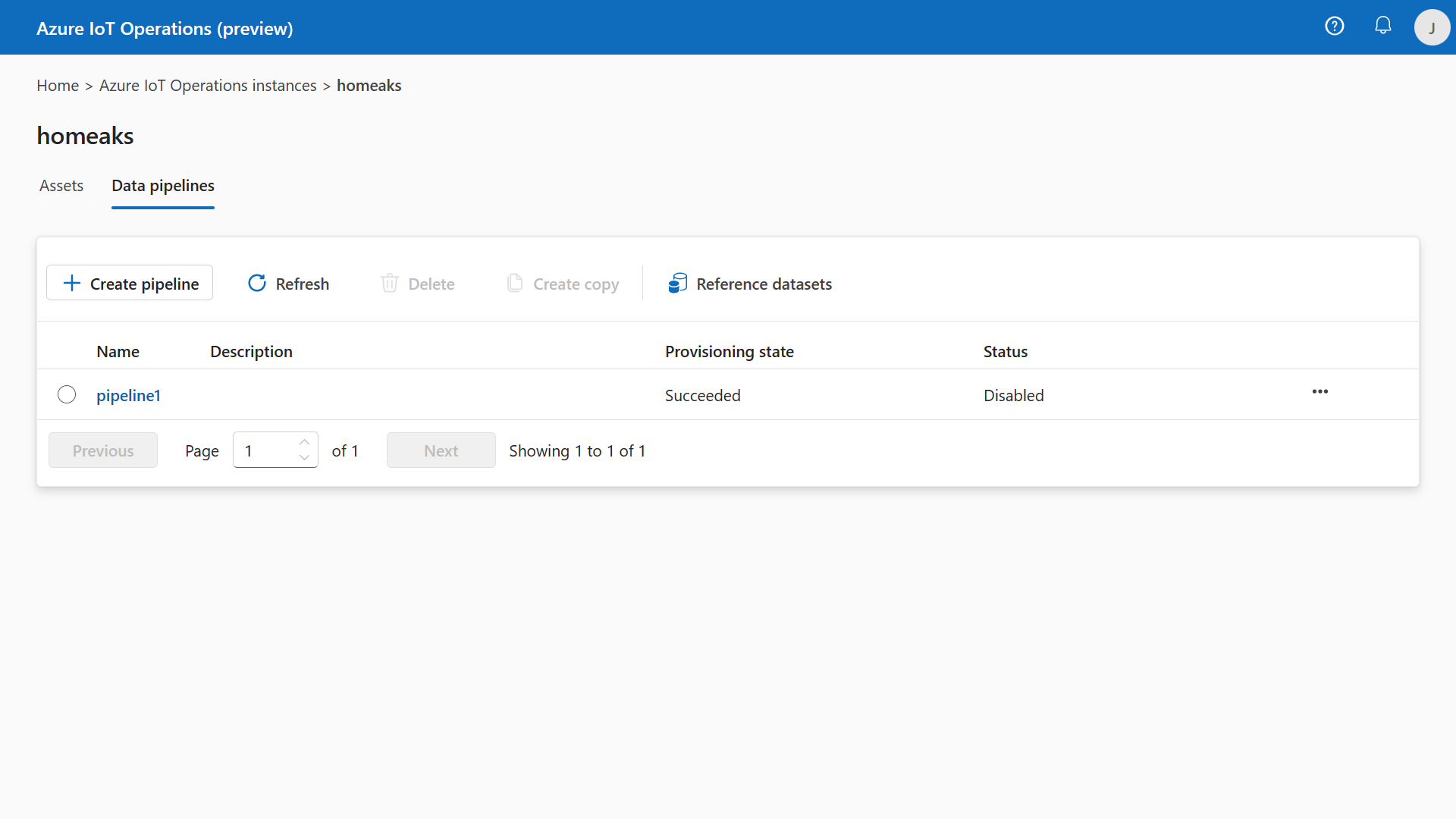Screen dimensions: 1456x819
Task: Open the pipeline1 link
Action: [128, 395]
